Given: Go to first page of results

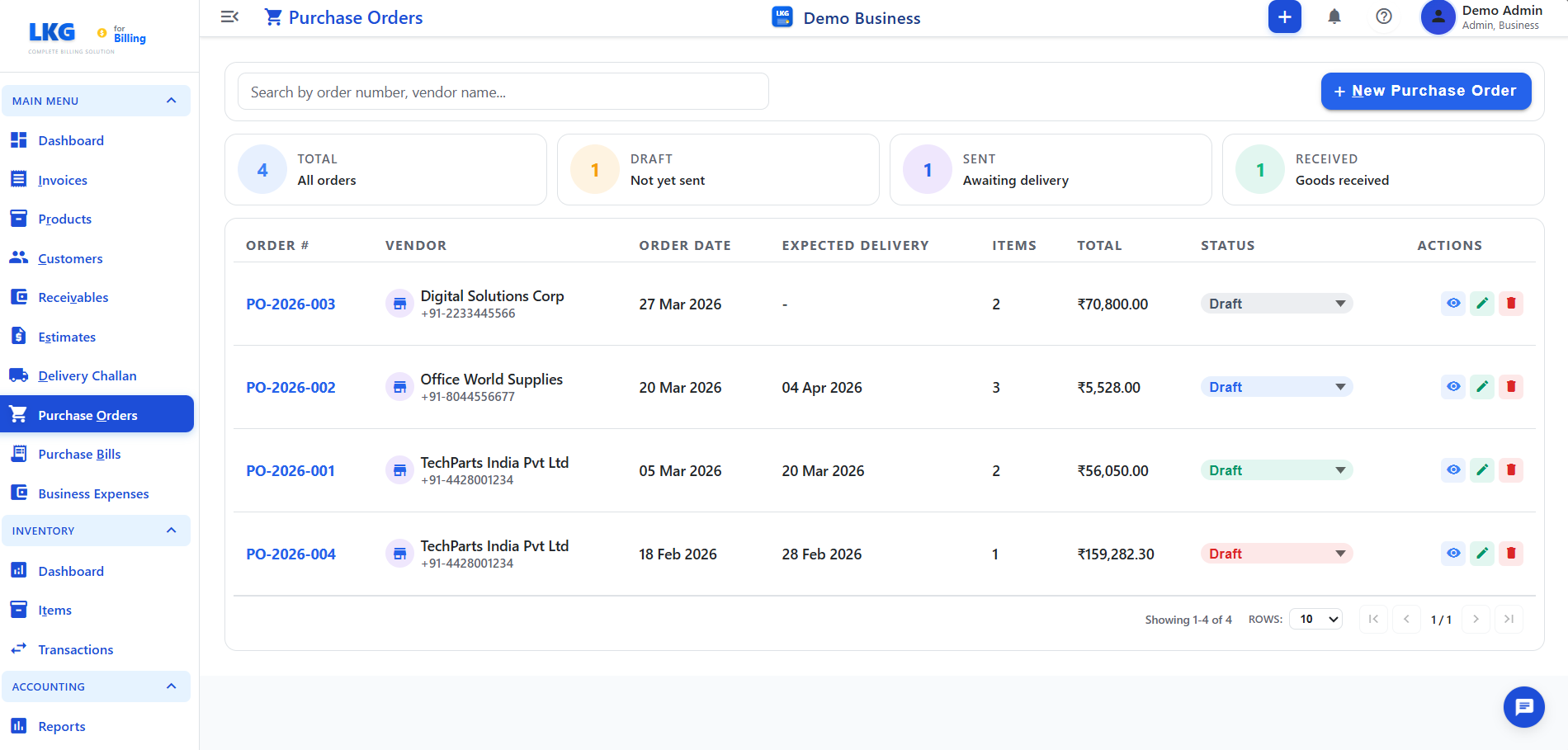Looking at the screenshot, I should click(x=1373, y=620).
